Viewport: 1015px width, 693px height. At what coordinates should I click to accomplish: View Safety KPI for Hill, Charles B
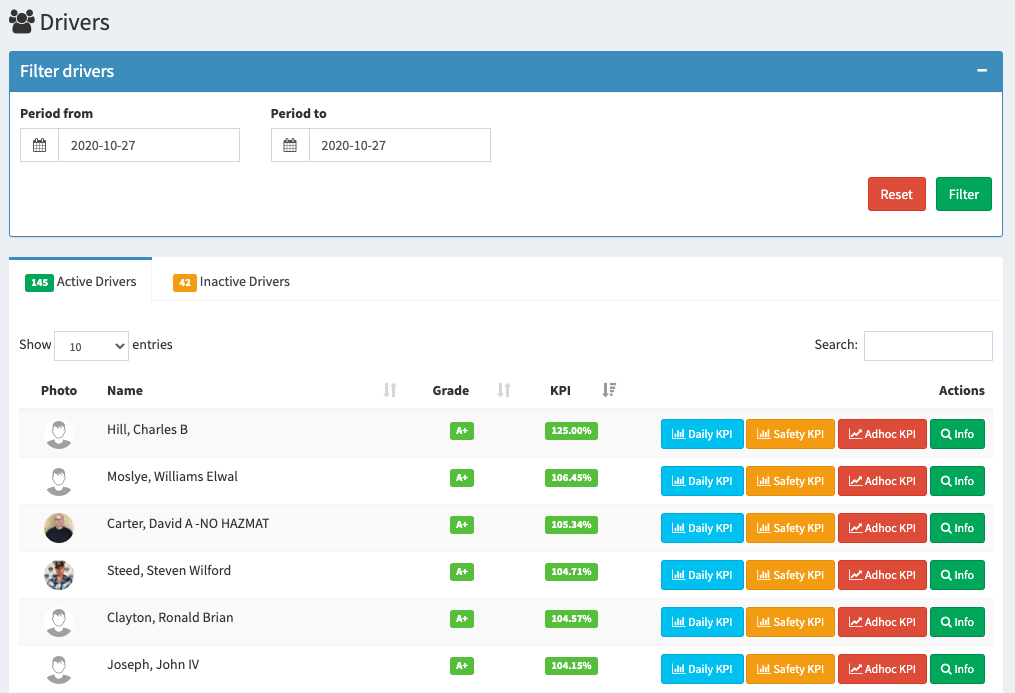790,434
